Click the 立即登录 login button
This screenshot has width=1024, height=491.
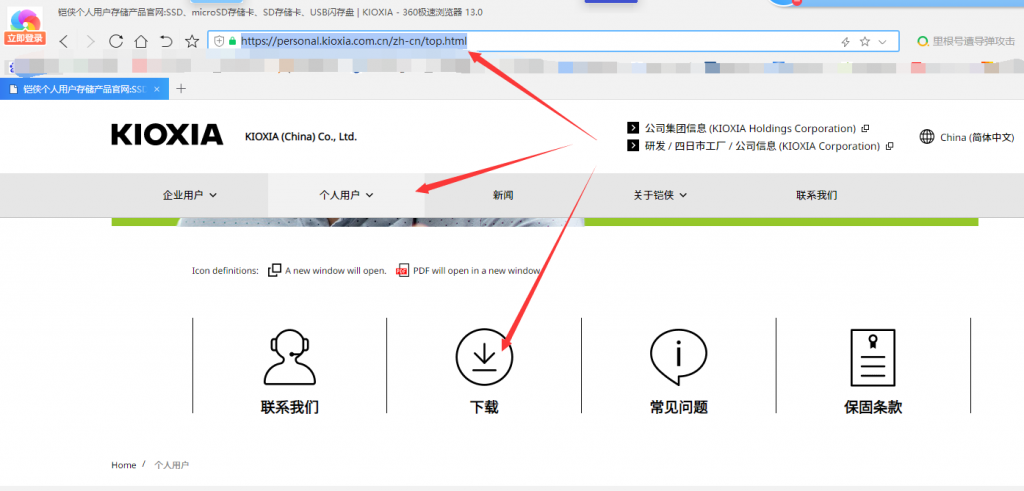(25, 39)
